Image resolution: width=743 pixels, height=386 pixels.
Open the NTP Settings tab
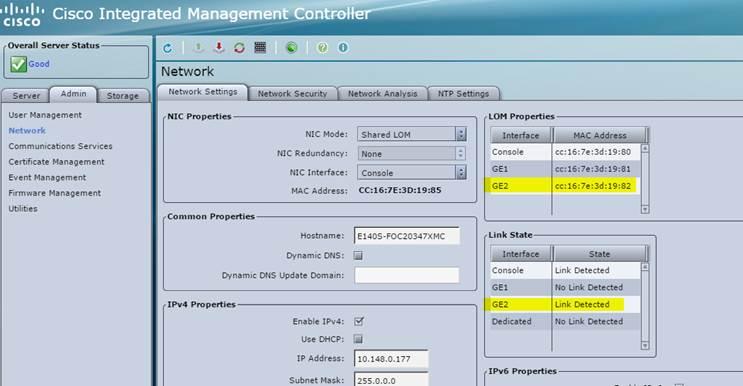tap(463, 94)
